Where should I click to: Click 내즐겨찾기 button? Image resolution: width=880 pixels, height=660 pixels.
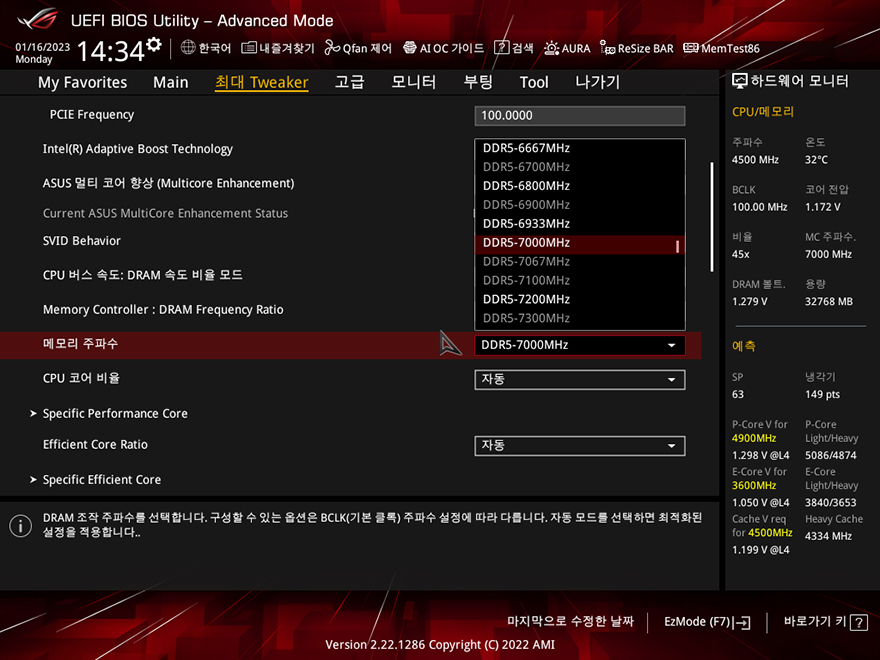[278, 48]
